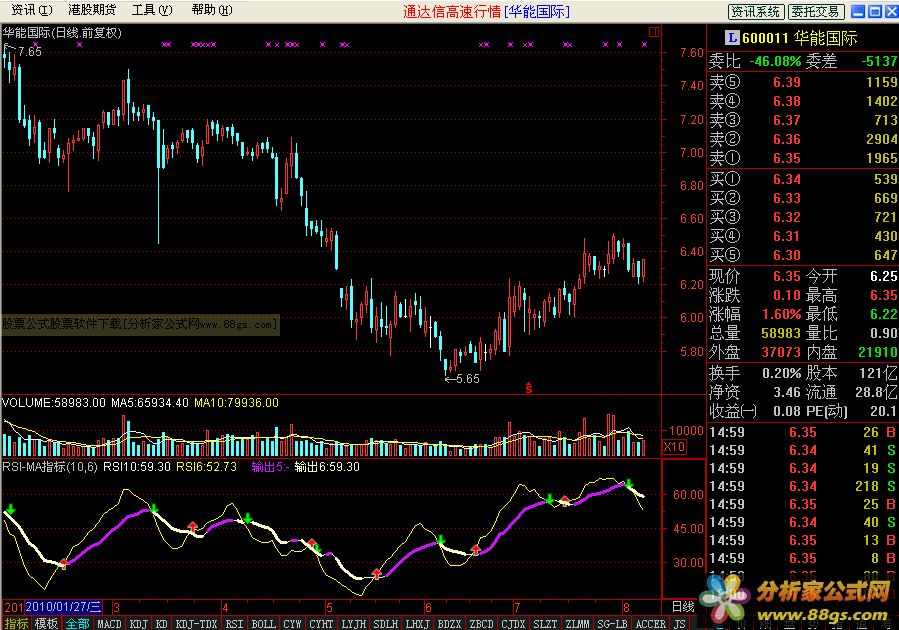Click the 外盘 37073 value
Viewport: 899px width, 630px height.
(781, 352)
